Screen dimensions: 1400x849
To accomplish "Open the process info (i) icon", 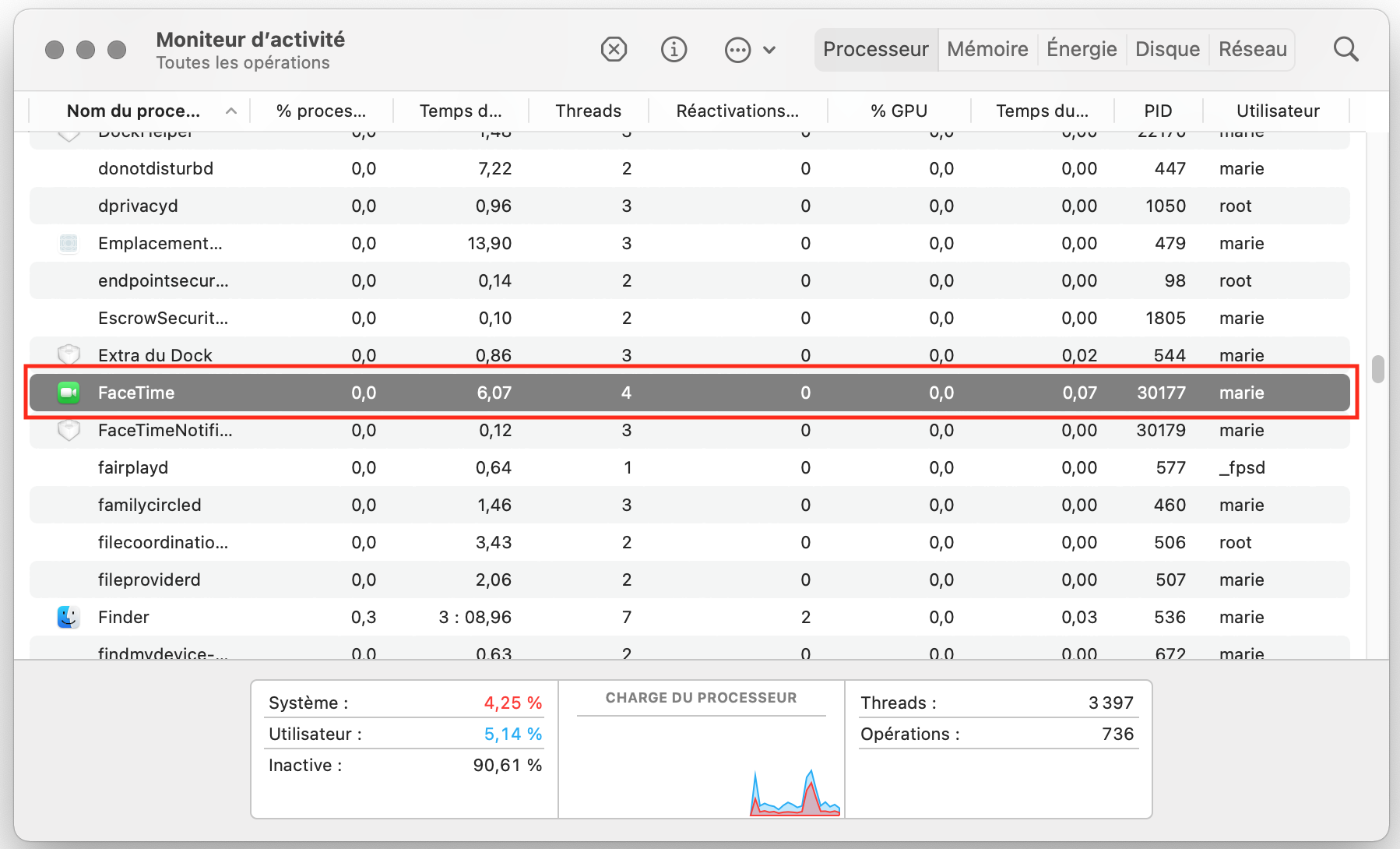I will tap(674, 50).
